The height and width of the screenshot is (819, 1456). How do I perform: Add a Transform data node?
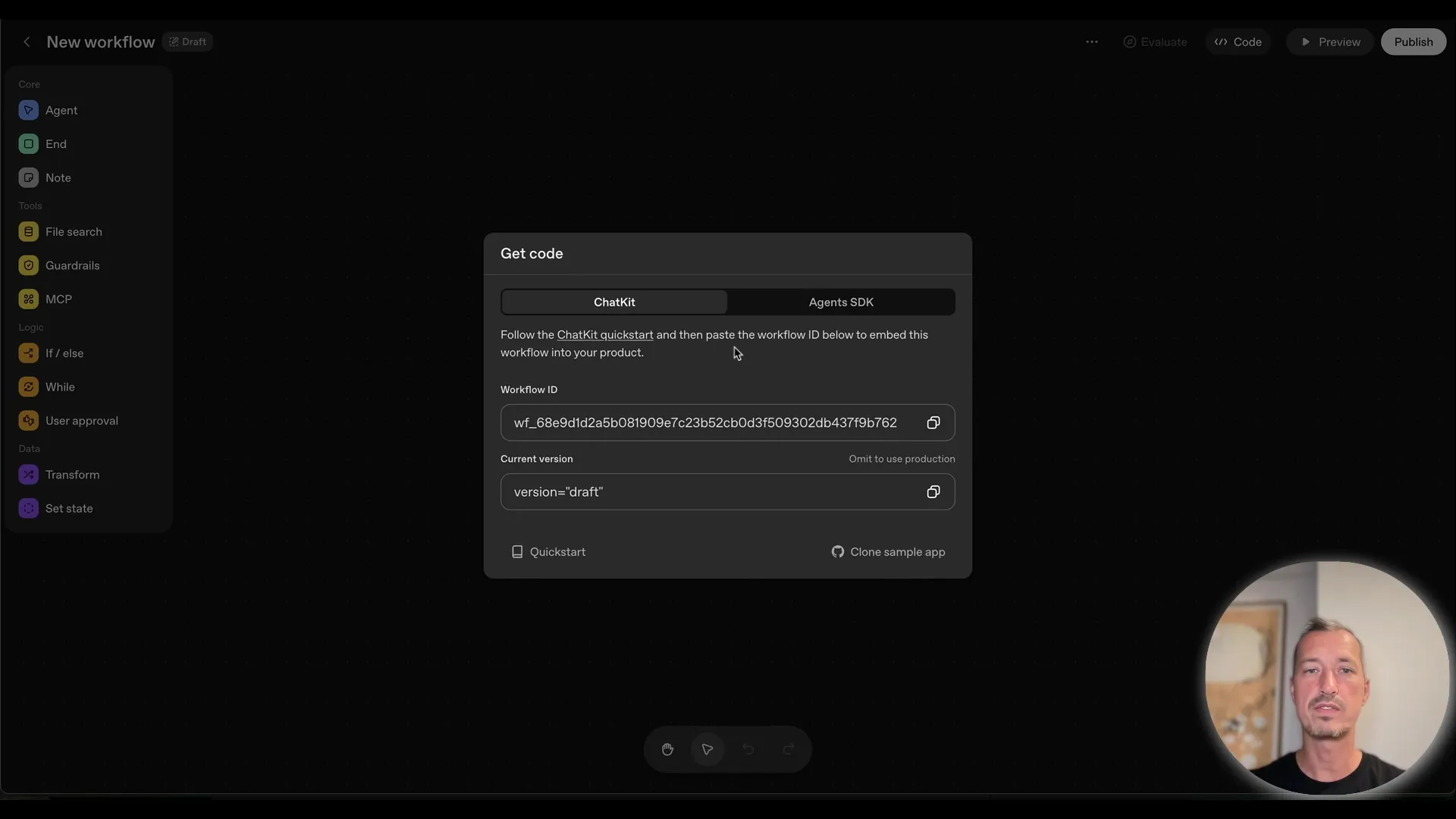click(x=71, y=474)
